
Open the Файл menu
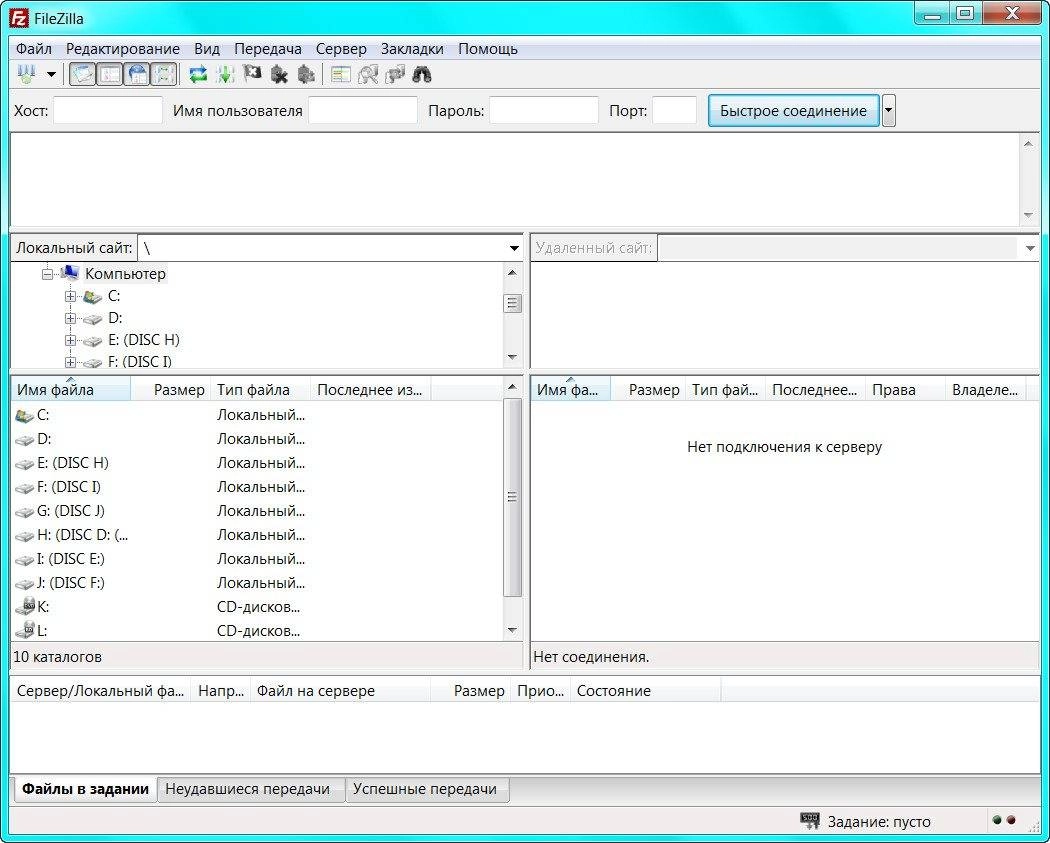pyautogui.click(x=33, y=49)
